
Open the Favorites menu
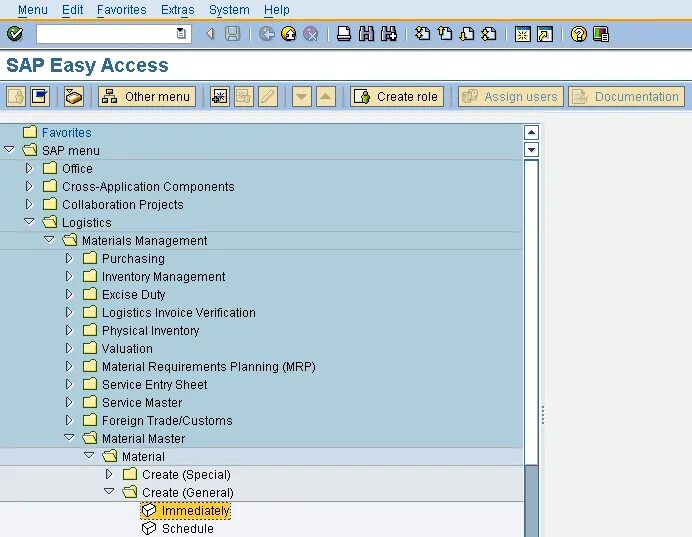(121, 10)
